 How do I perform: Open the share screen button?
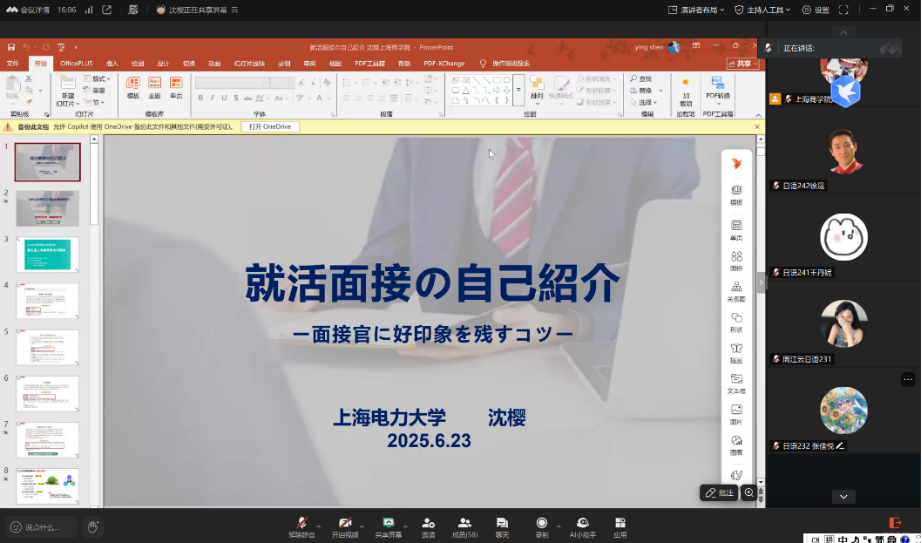[388, 523]
